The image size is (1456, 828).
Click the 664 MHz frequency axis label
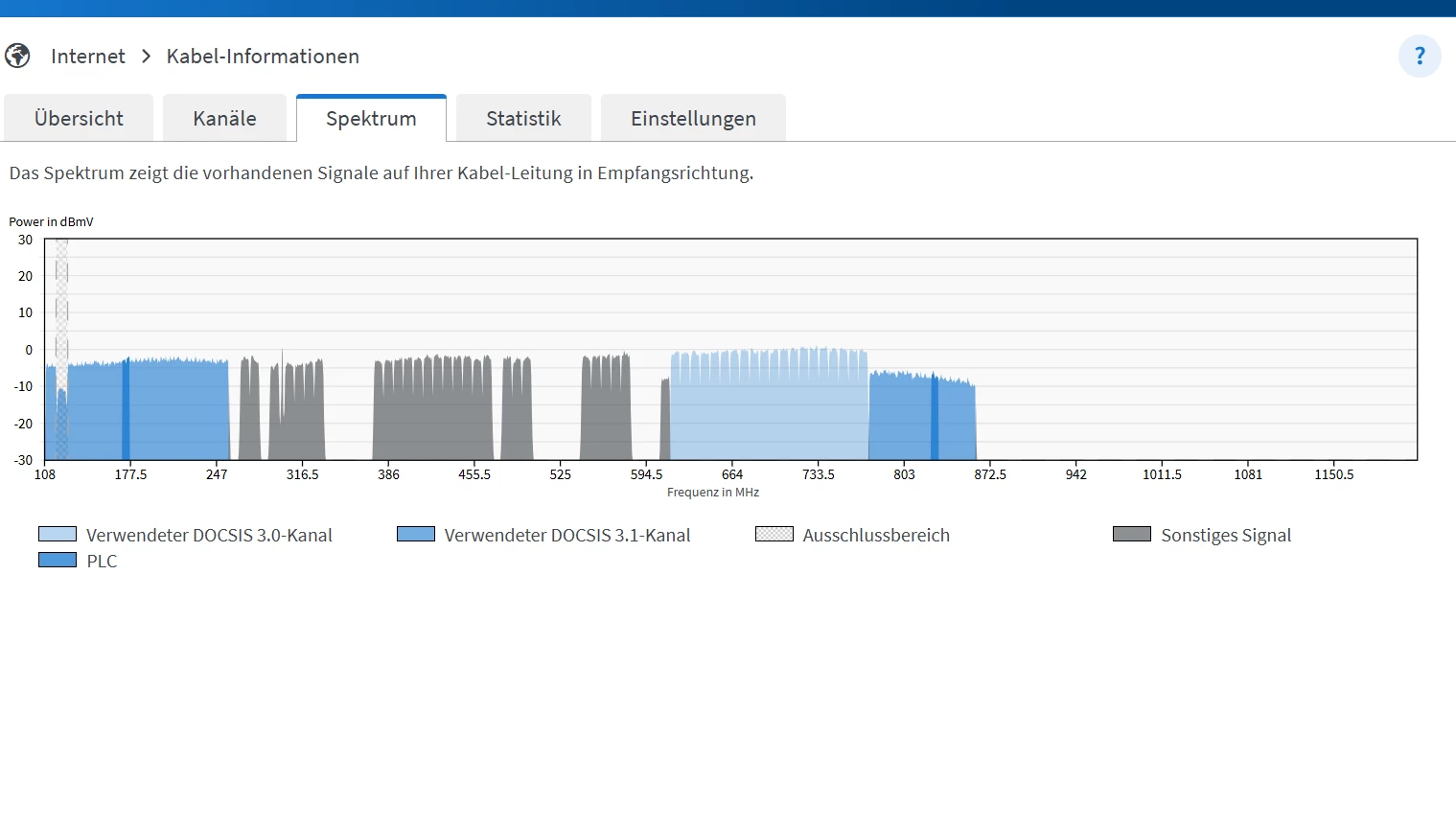pyautogui.click(x=732, y=474)
